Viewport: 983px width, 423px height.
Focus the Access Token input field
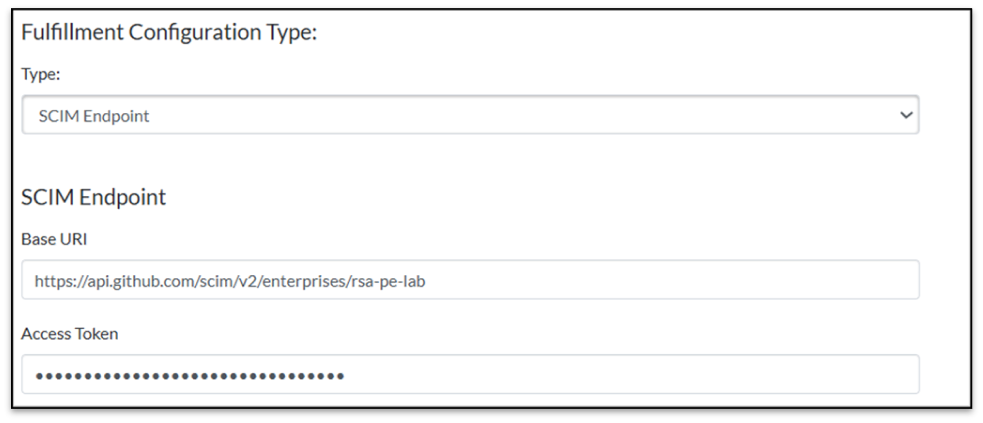pyautogui.click(x=470, y=375)
